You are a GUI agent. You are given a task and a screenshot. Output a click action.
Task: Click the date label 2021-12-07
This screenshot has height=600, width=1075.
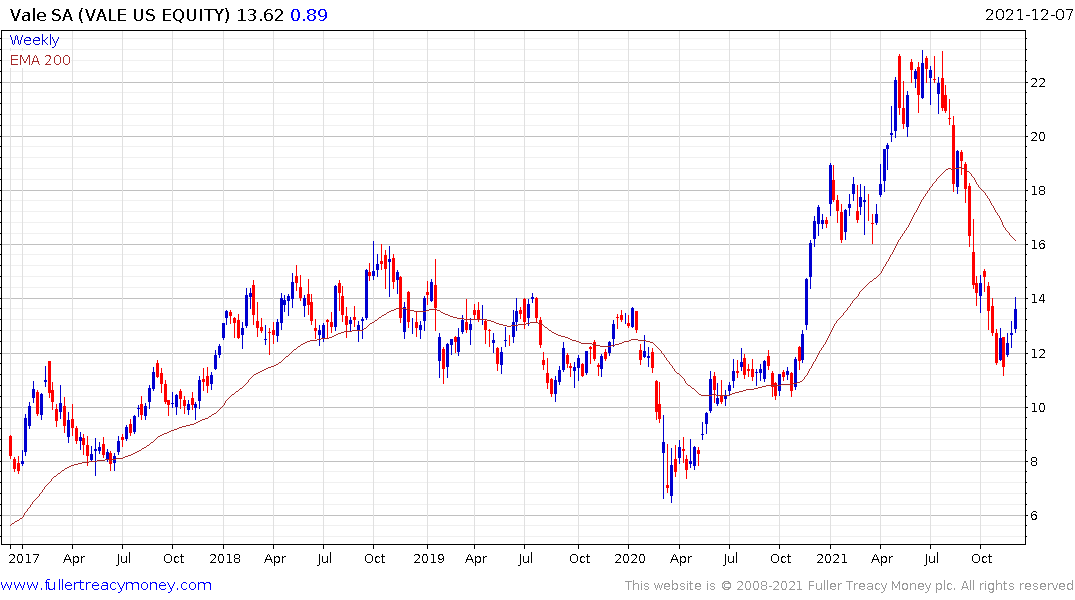click(1029, 15)
